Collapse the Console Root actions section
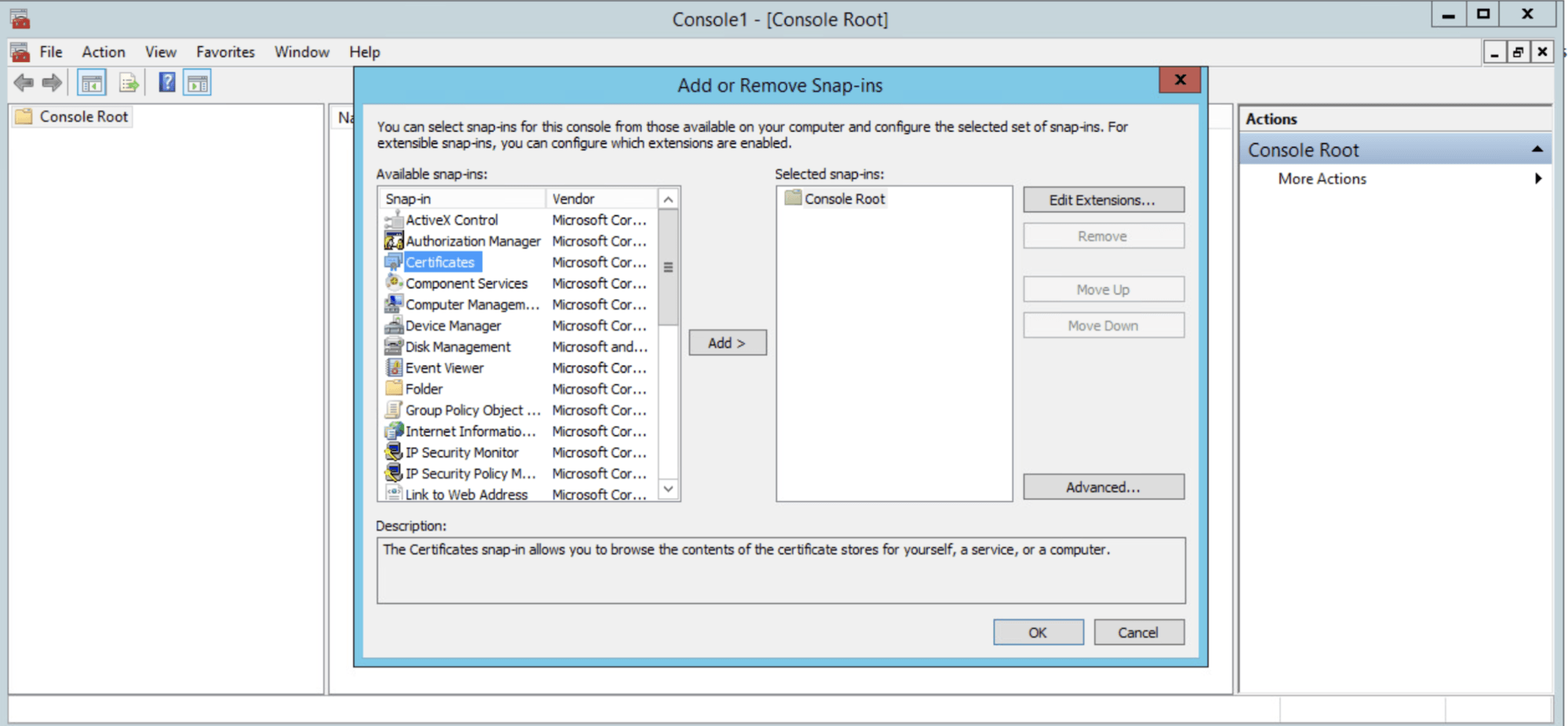This screenshot has height=726, width=1568. pos(1537,149)
